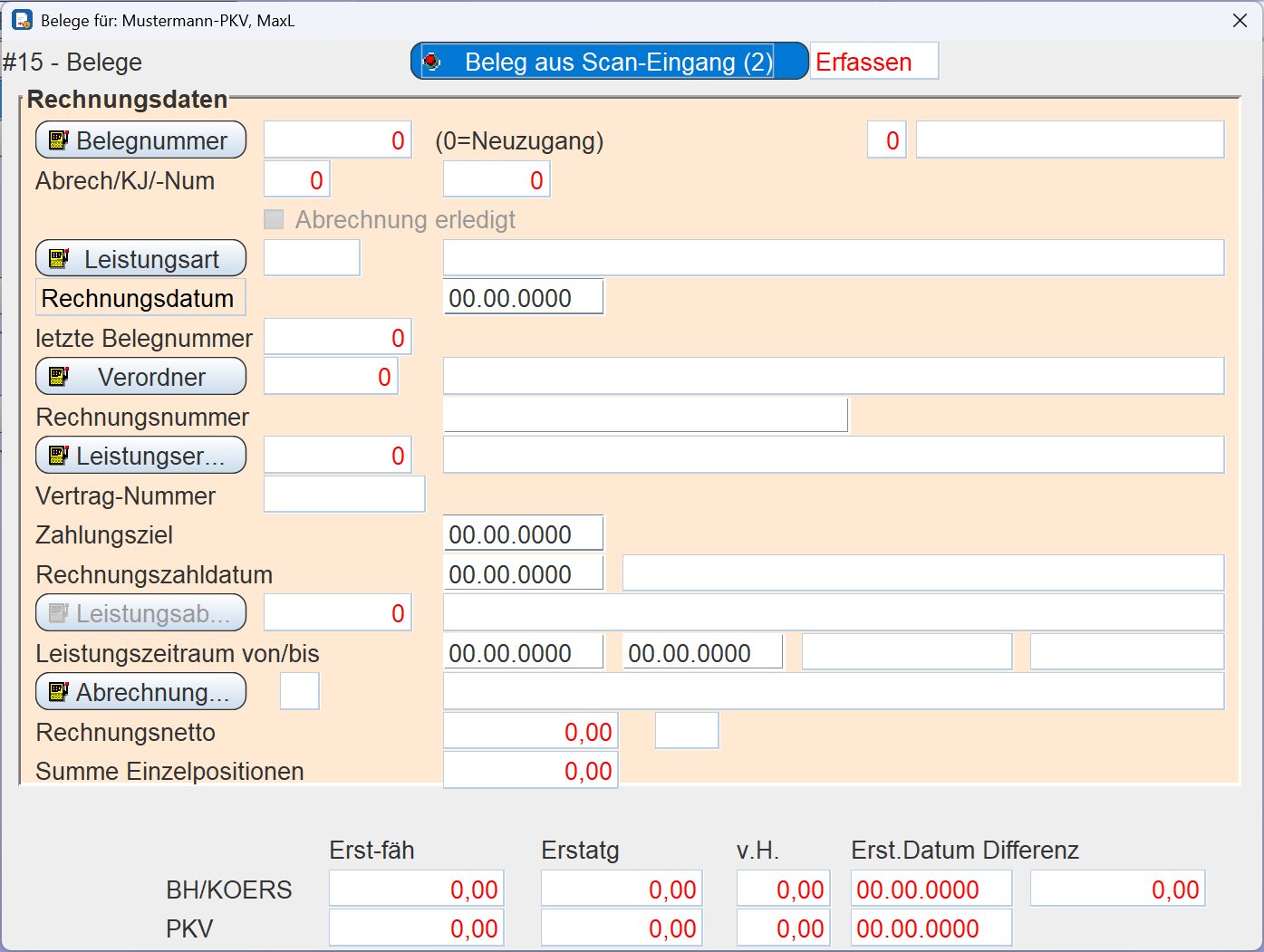The height and width of the screenshot is (952, 1264).
Task: Click the Summe Einzelpositionen amount field
Action: click(530, 770)
